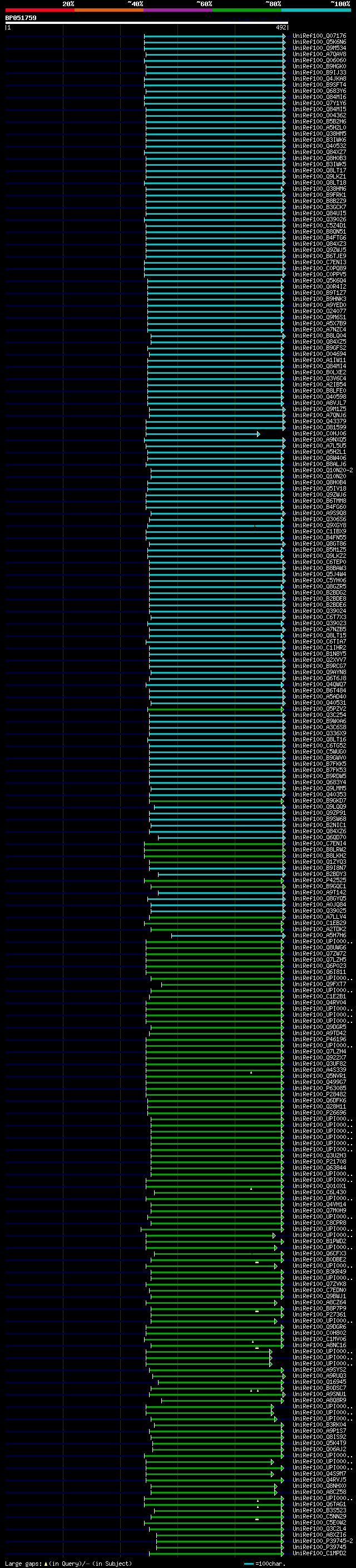
Task: Select the UniRef100_A7QAV8 label
Action: click(319, 55)
